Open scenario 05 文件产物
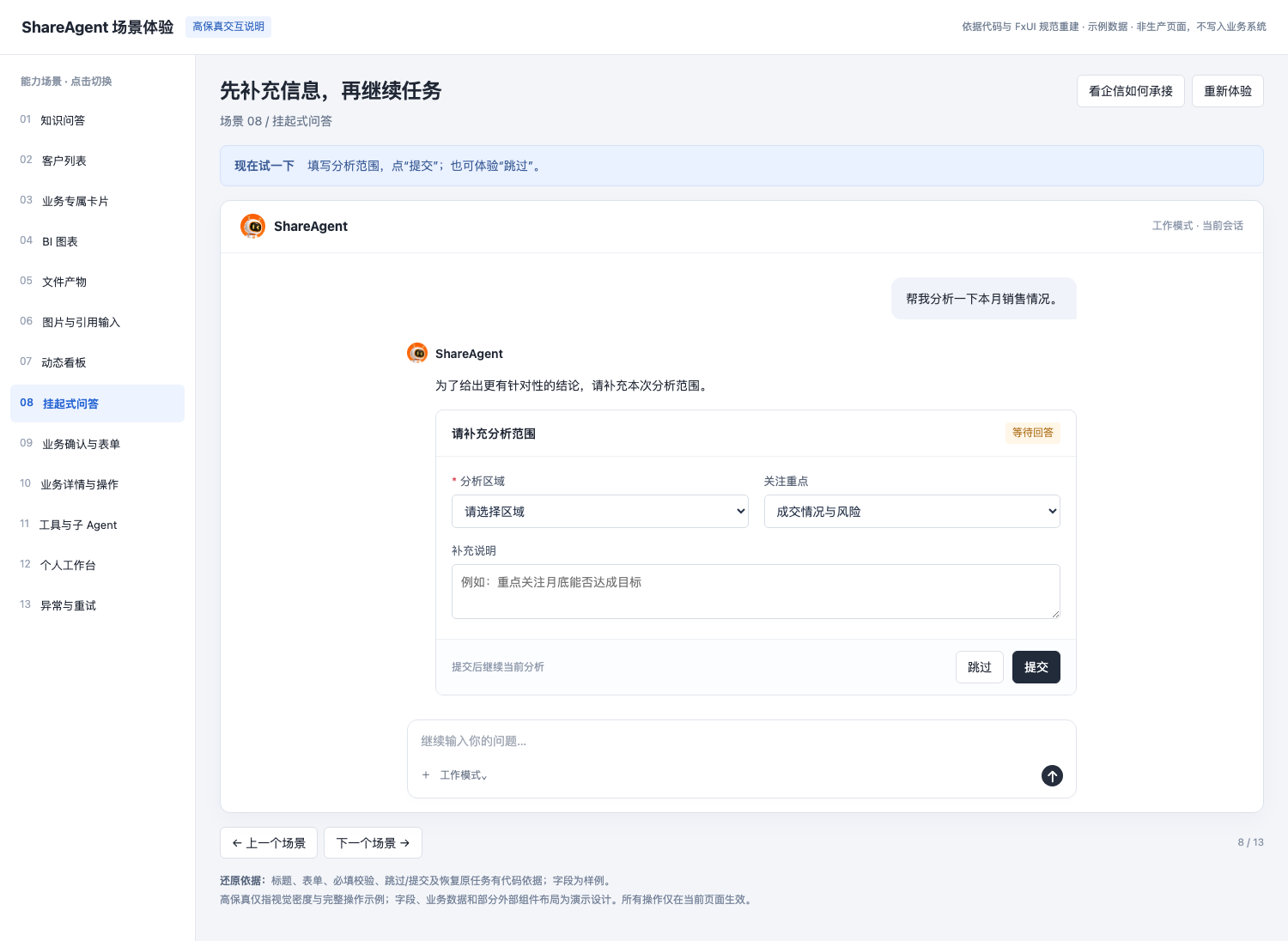The height and width of the screenshot is (941, 1288). click(x=97, y=282)
